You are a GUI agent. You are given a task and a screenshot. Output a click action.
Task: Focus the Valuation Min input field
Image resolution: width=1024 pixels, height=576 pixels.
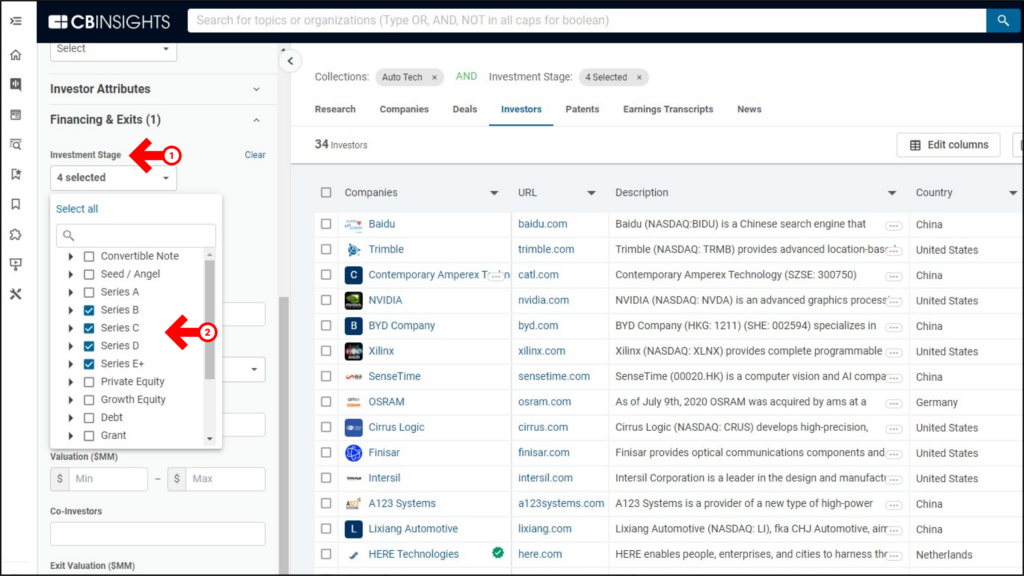[x=108, y=479]
